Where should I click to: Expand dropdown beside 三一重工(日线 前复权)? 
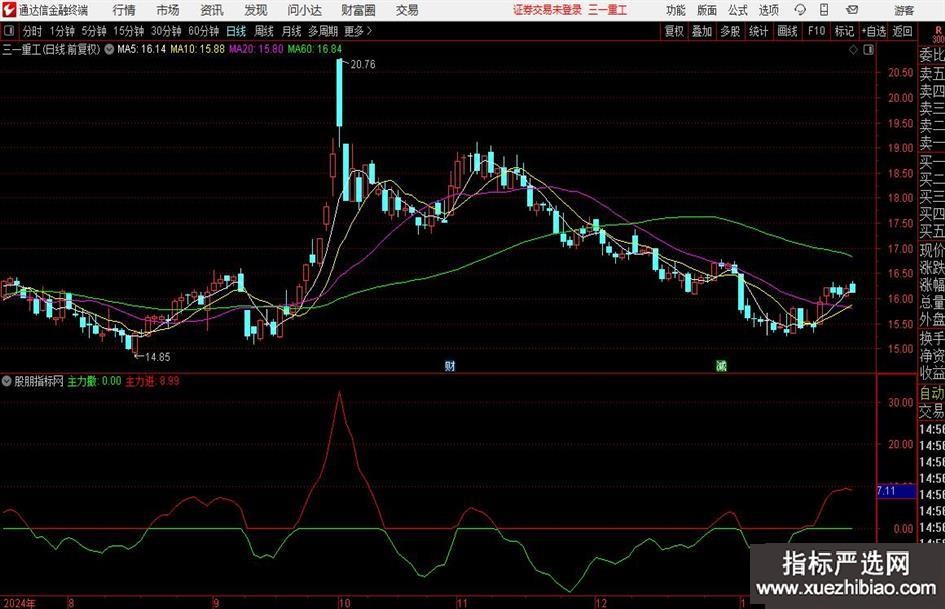[x=109, y=49]
